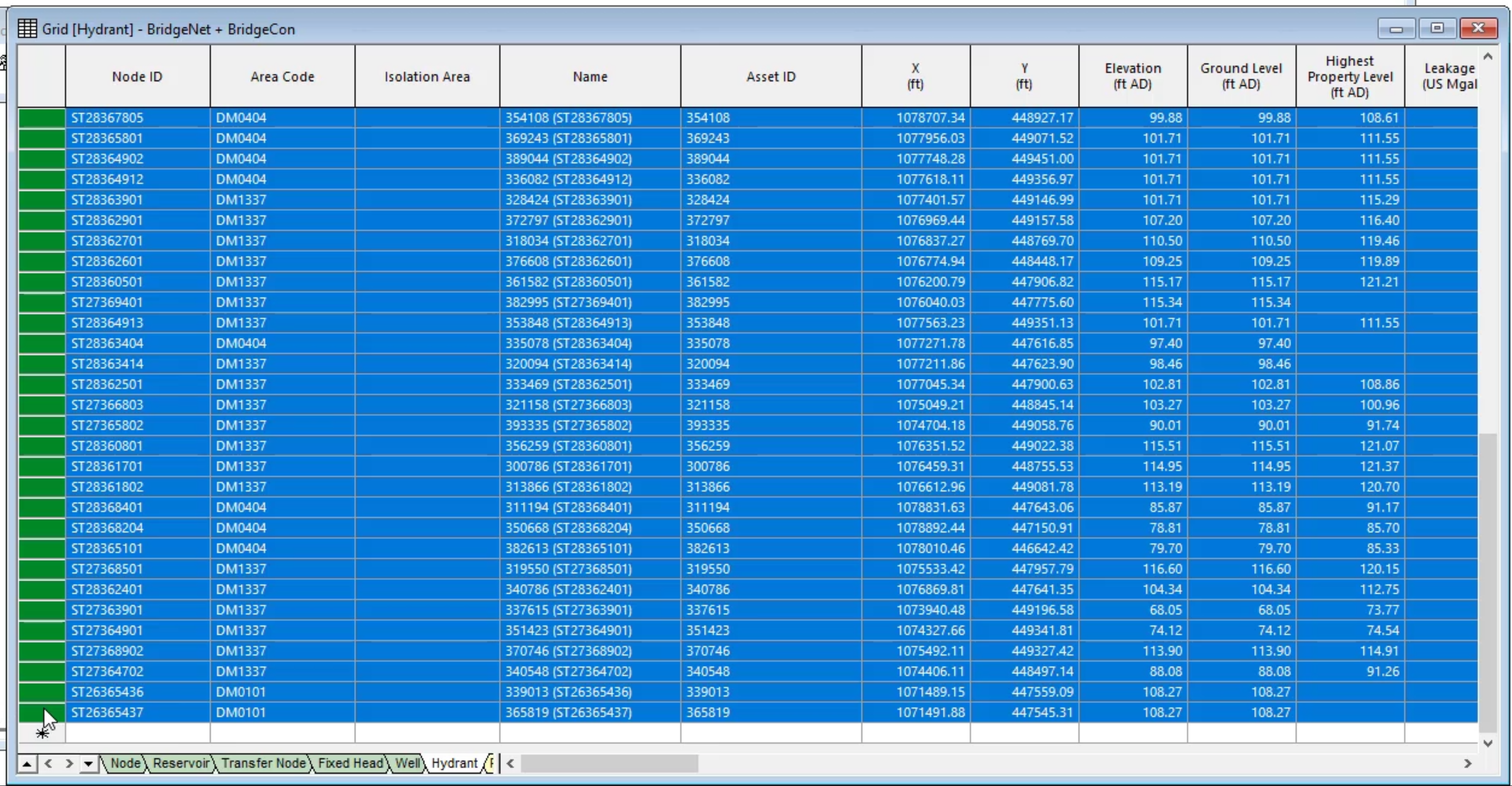Click the Y (ft) column header
Image resolution: width=1512 pixels, height=786 pixels.
coord(1024,76)
